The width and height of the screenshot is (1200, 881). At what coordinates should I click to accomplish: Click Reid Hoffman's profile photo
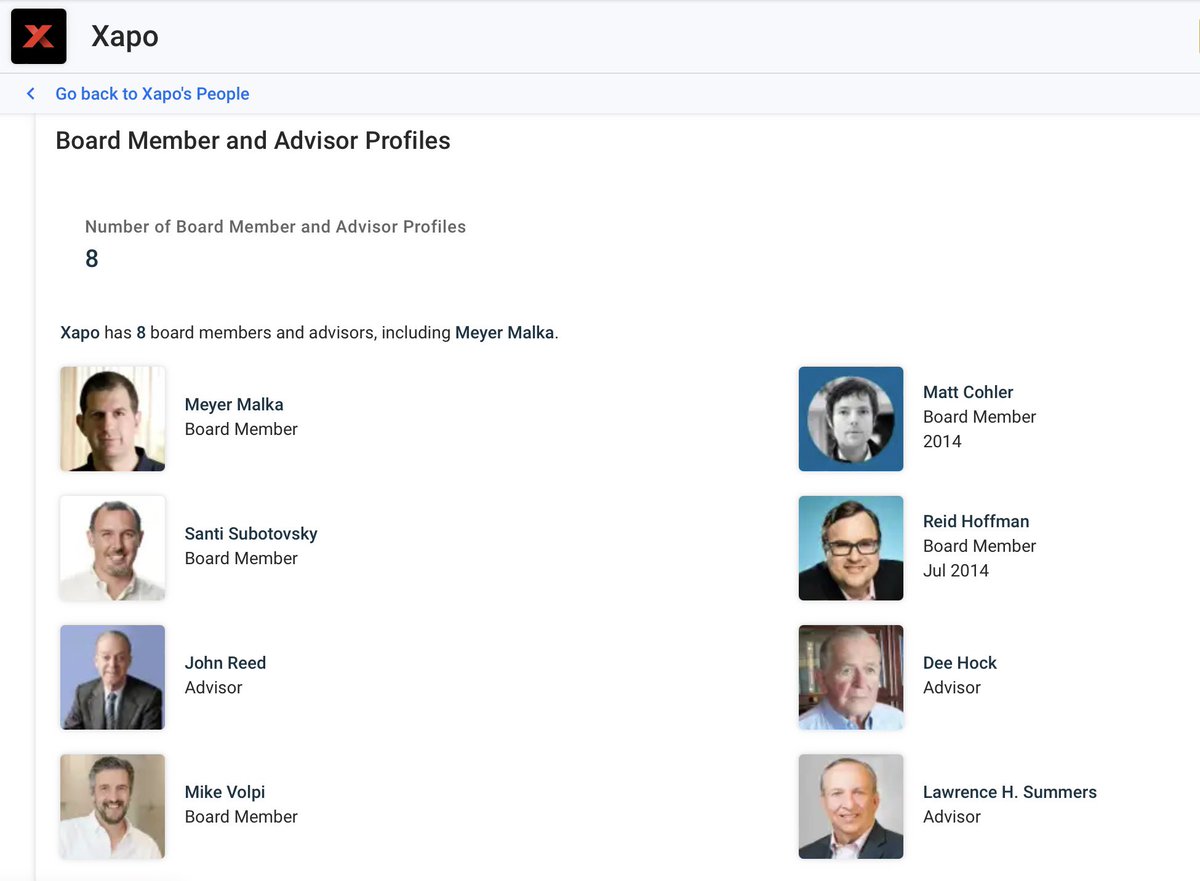(x=851, y=547)
